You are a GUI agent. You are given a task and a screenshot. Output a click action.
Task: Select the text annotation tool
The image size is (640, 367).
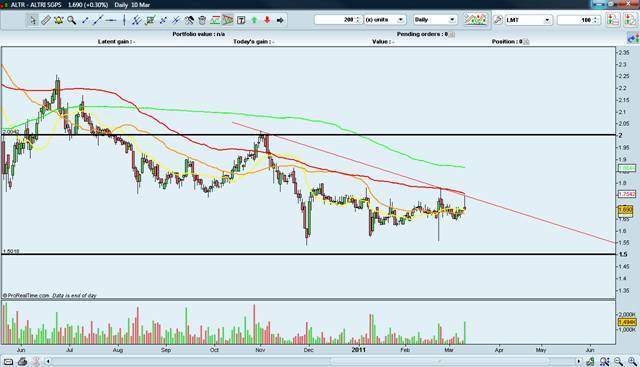point(241,20)
